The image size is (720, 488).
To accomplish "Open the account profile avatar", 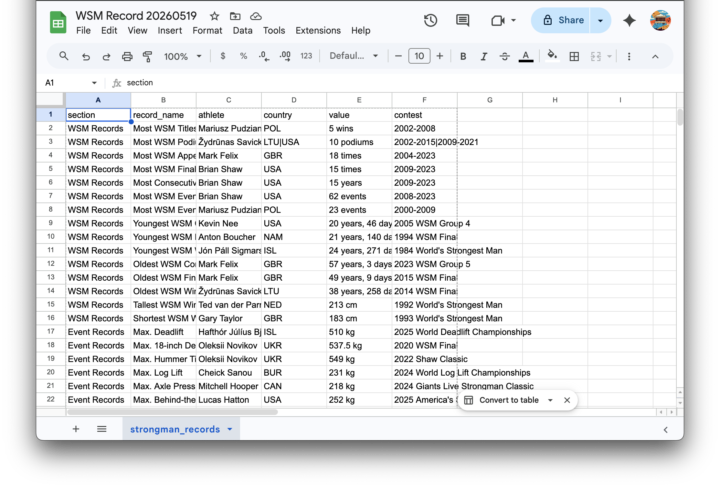I will 660,20.
